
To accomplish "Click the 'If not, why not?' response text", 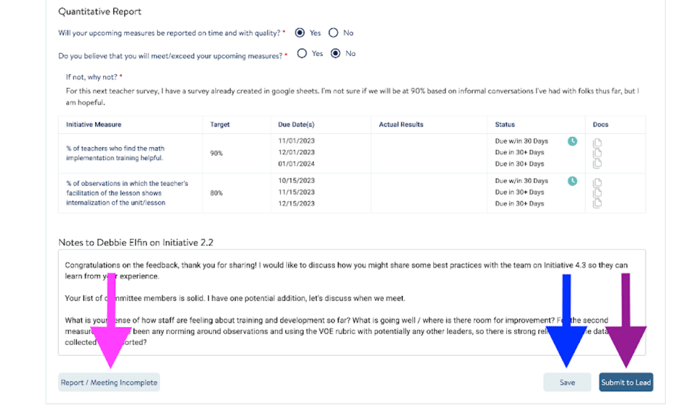I will click(350, 96).
